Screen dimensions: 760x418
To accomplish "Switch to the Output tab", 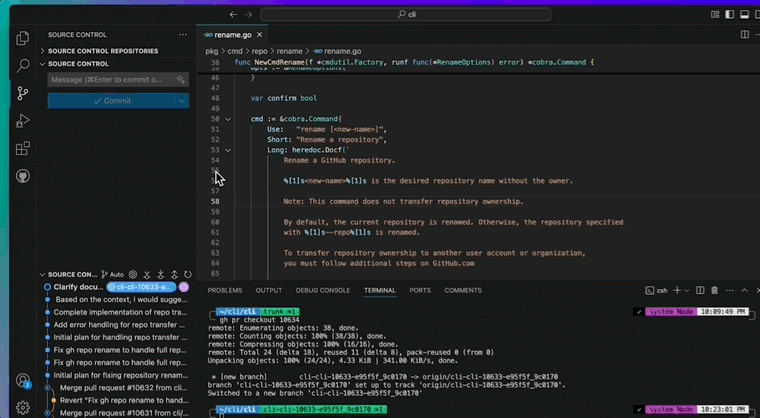I will (269, 290).
